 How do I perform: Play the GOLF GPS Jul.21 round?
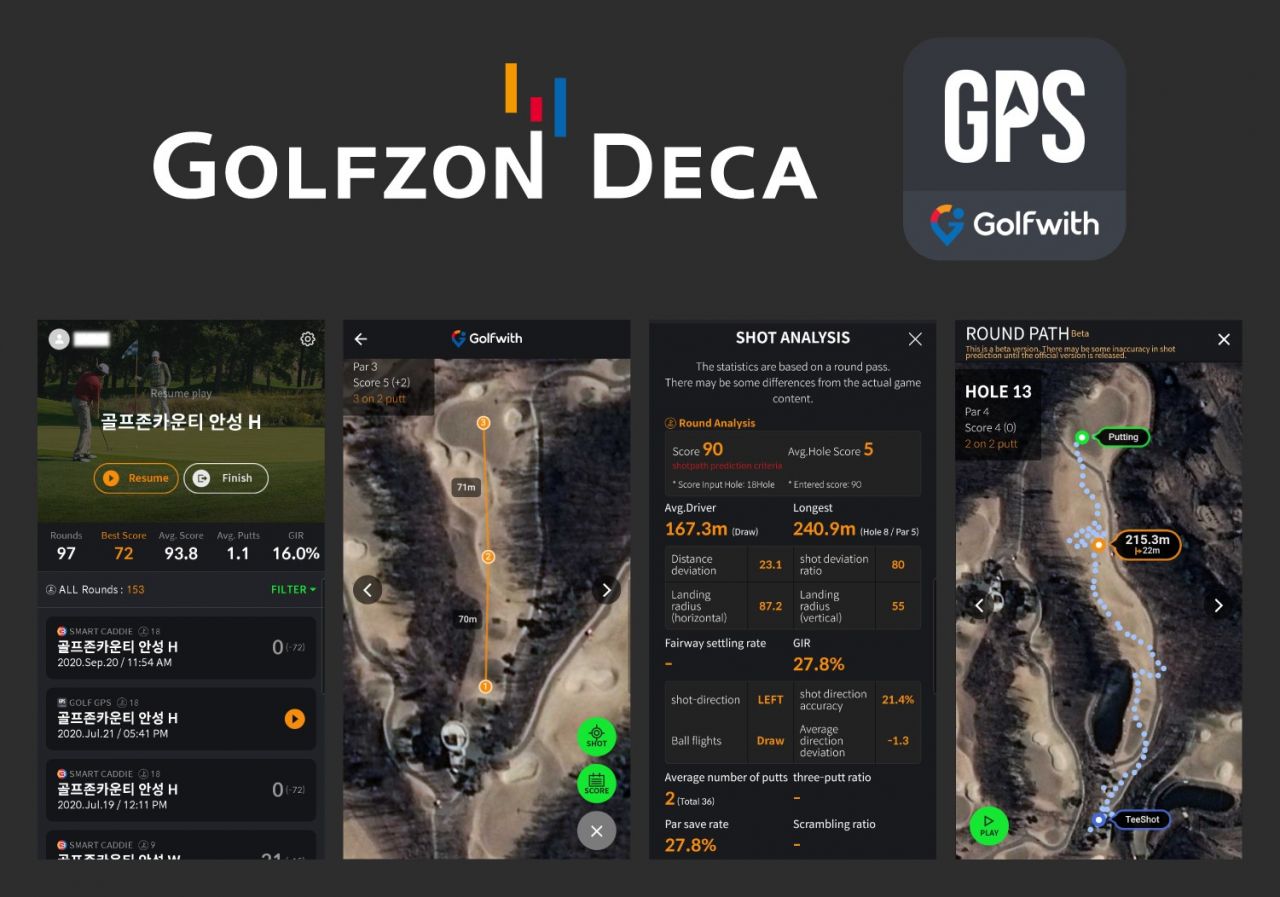pos(294,719)
